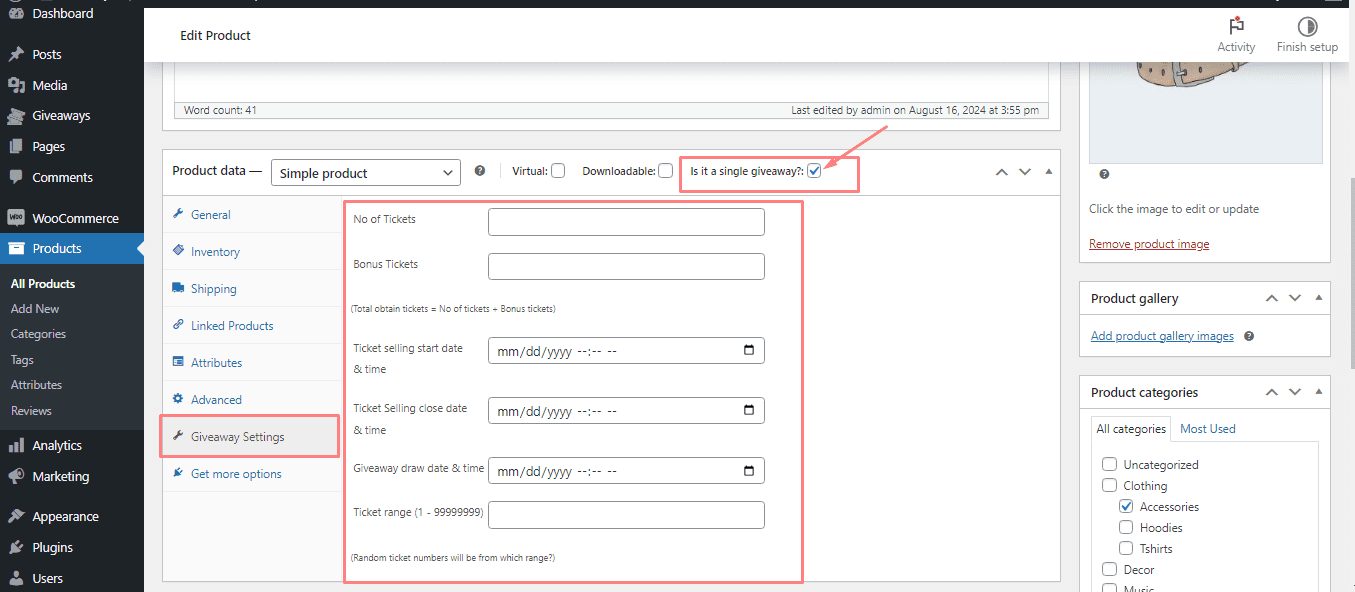Open the Advanced product data tab
Image resolution: width=1355 pixels, height=592 pixels.
(252, 399)
